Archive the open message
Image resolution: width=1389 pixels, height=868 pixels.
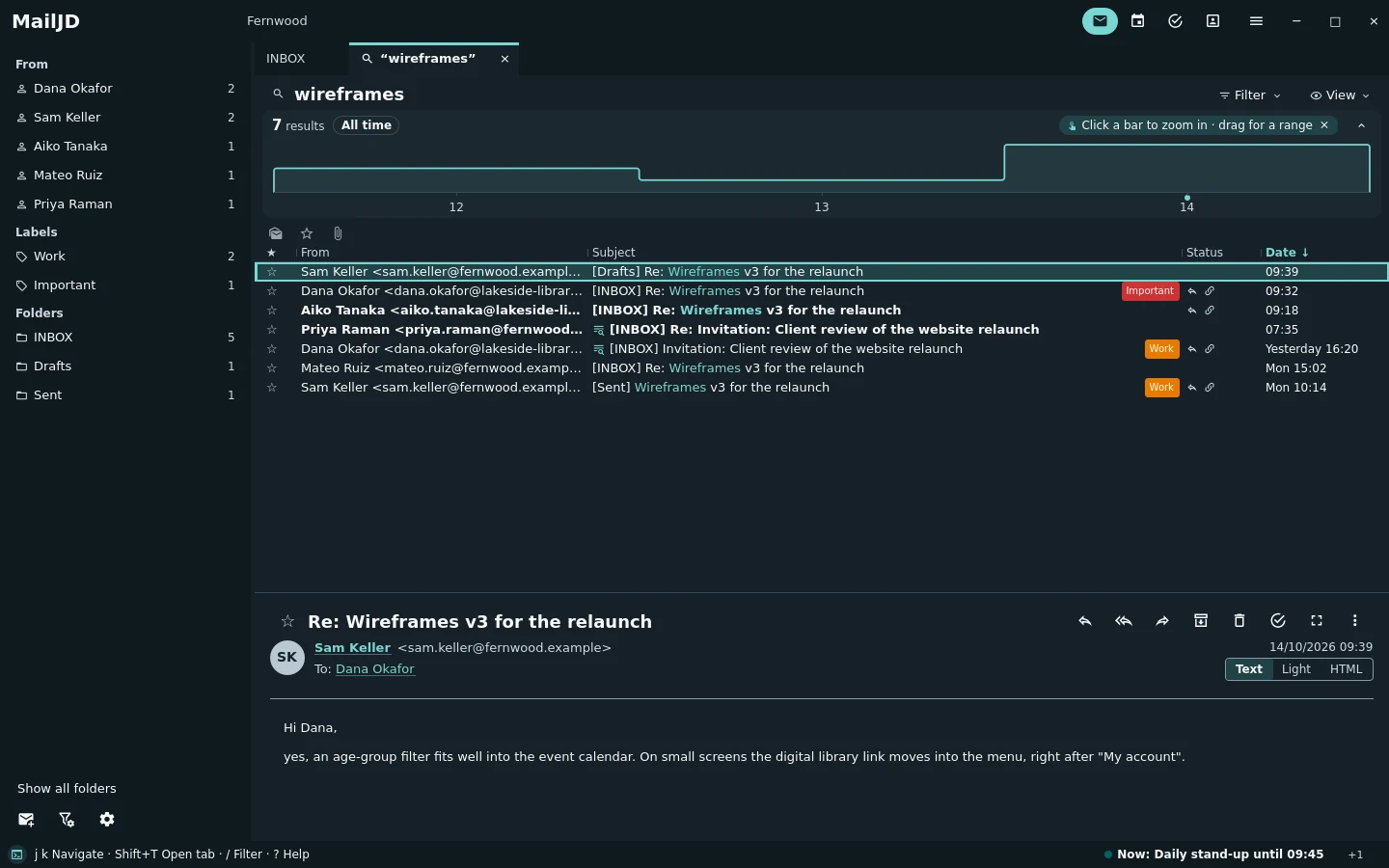point(1201,621)
